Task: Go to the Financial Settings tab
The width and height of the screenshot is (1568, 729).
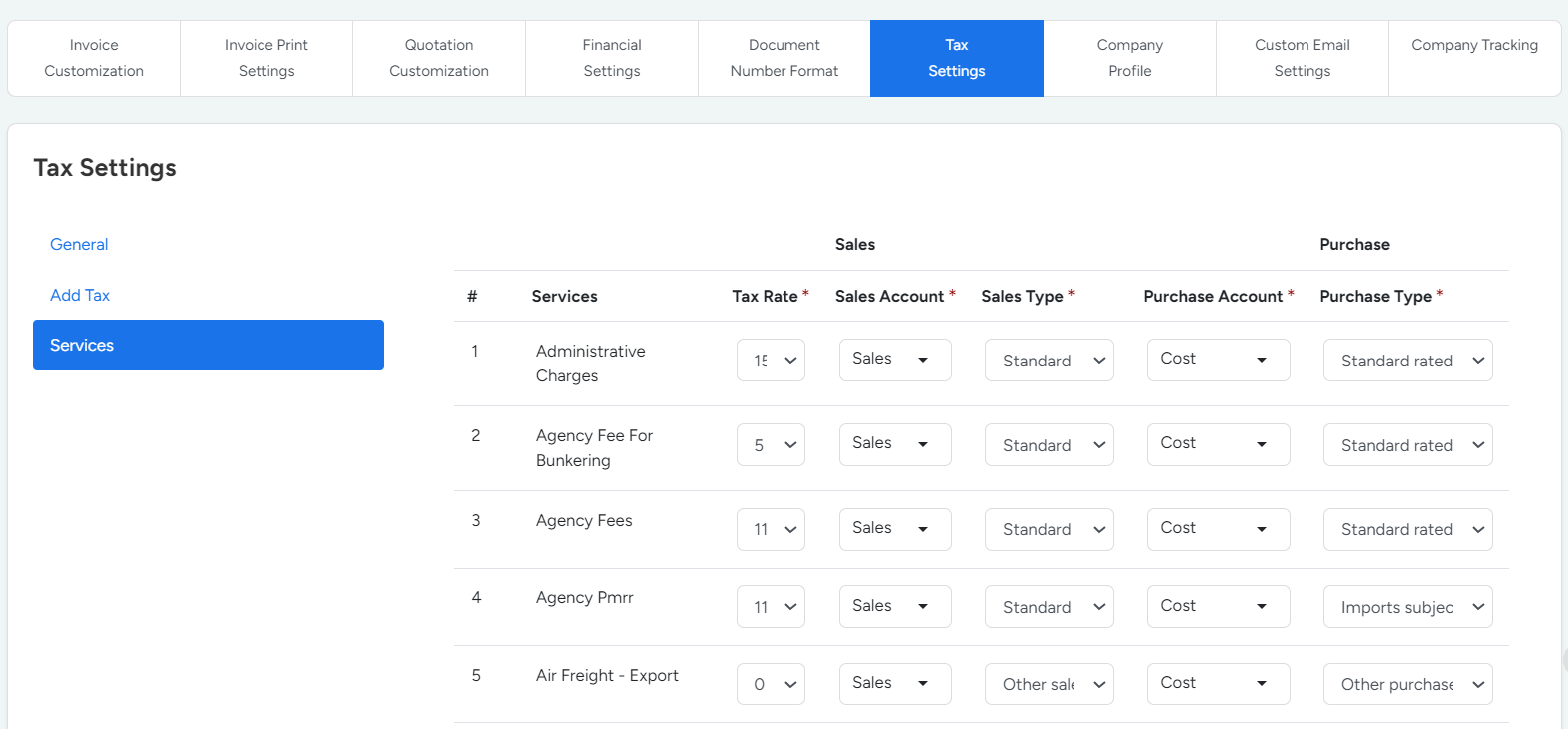Action: tap(612, 58)
